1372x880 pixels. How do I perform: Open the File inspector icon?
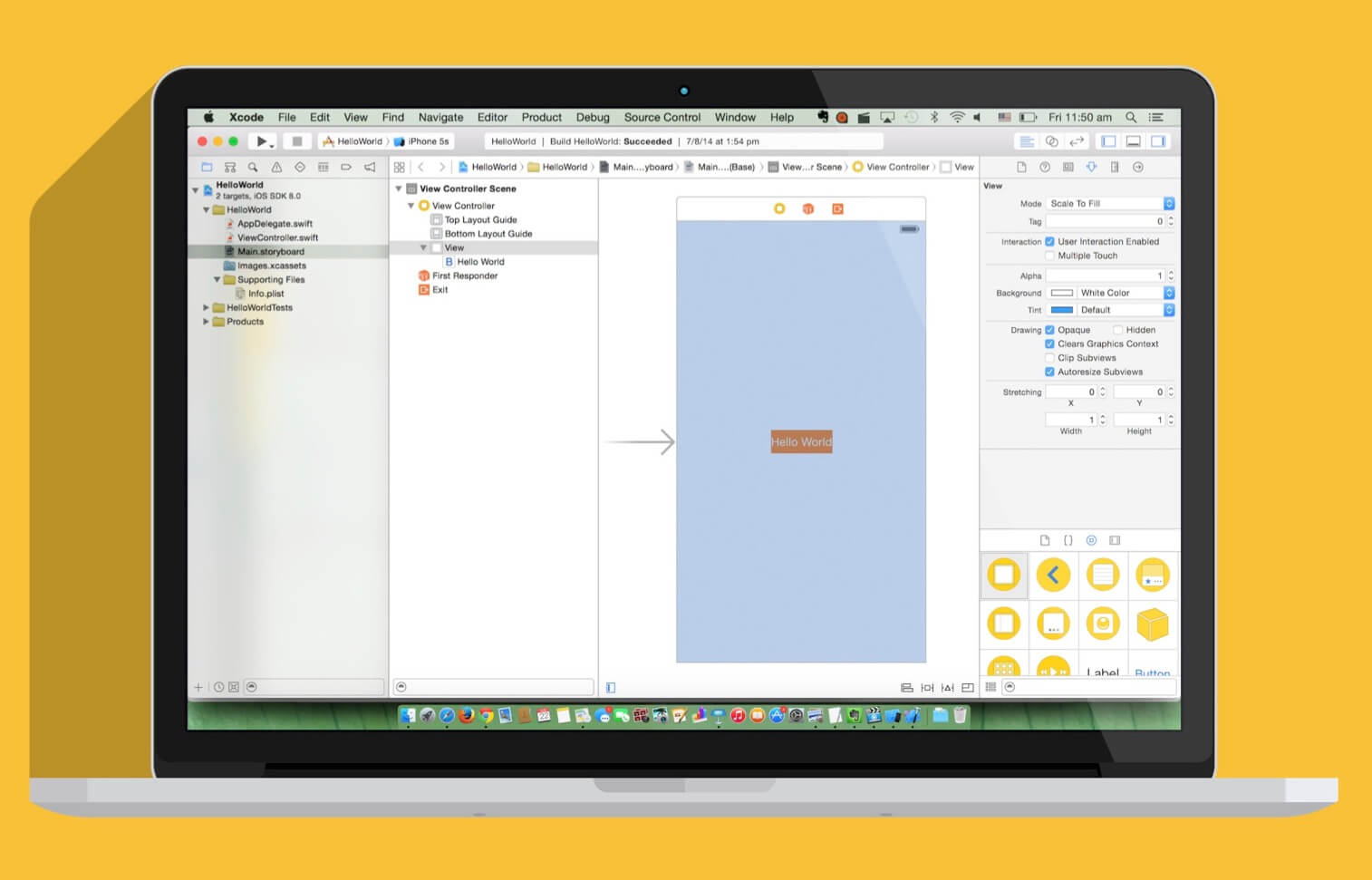point(1021,167)
